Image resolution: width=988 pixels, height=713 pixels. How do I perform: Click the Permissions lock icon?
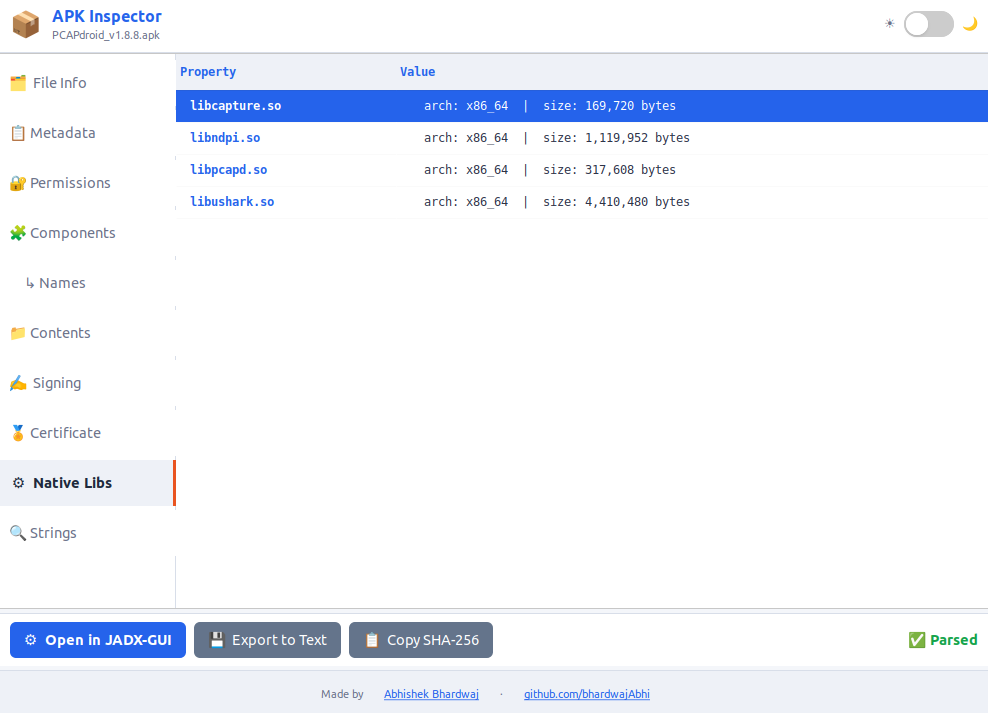pos(18,183)
